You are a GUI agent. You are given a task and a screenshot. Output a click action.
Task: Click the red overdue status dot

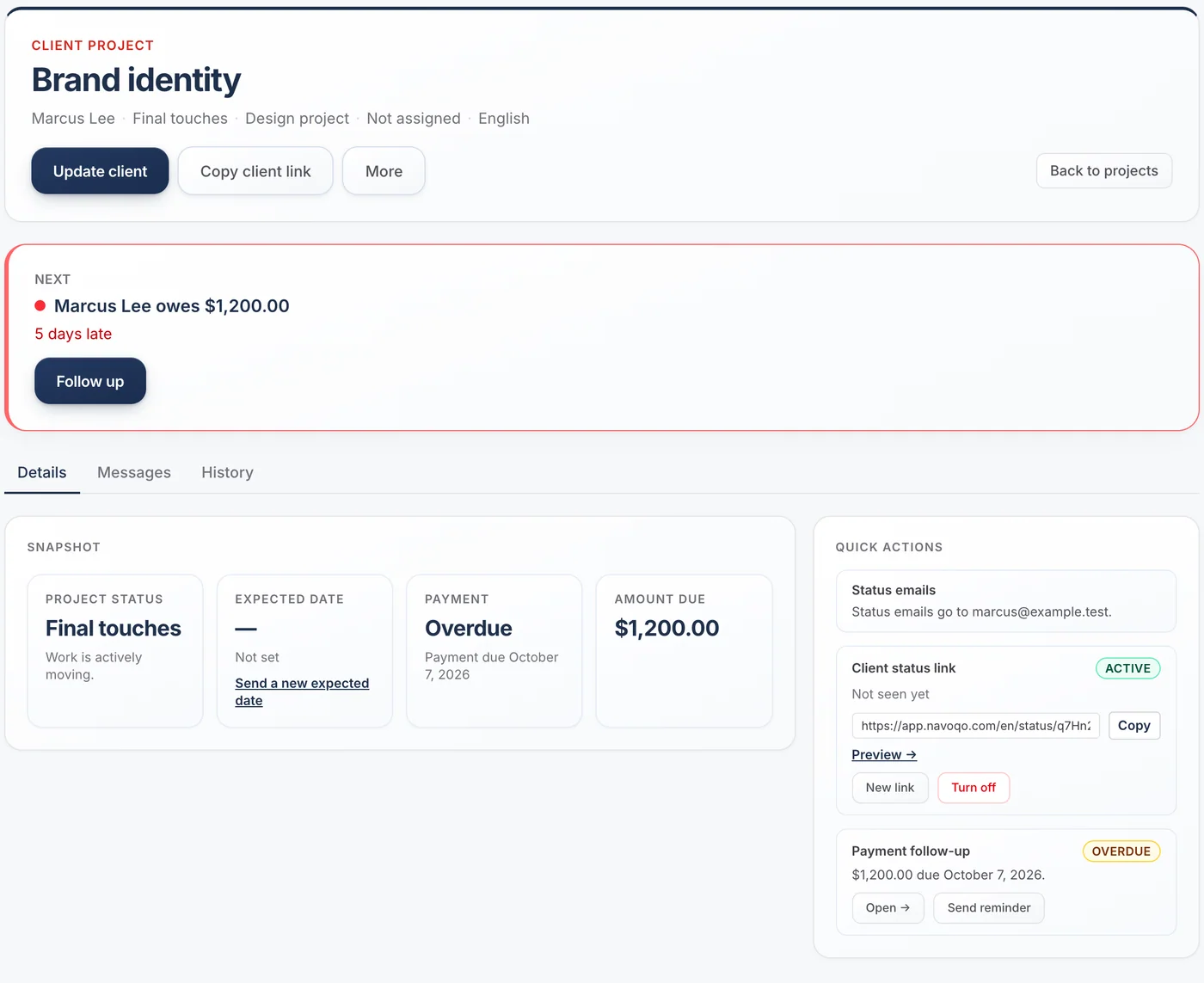click(40, 305)
